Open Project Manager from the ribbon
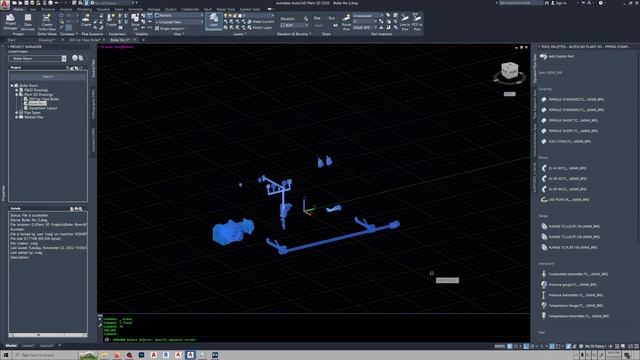Image resolution: width=640 pixels, height=360 pixels. (10, 22)
